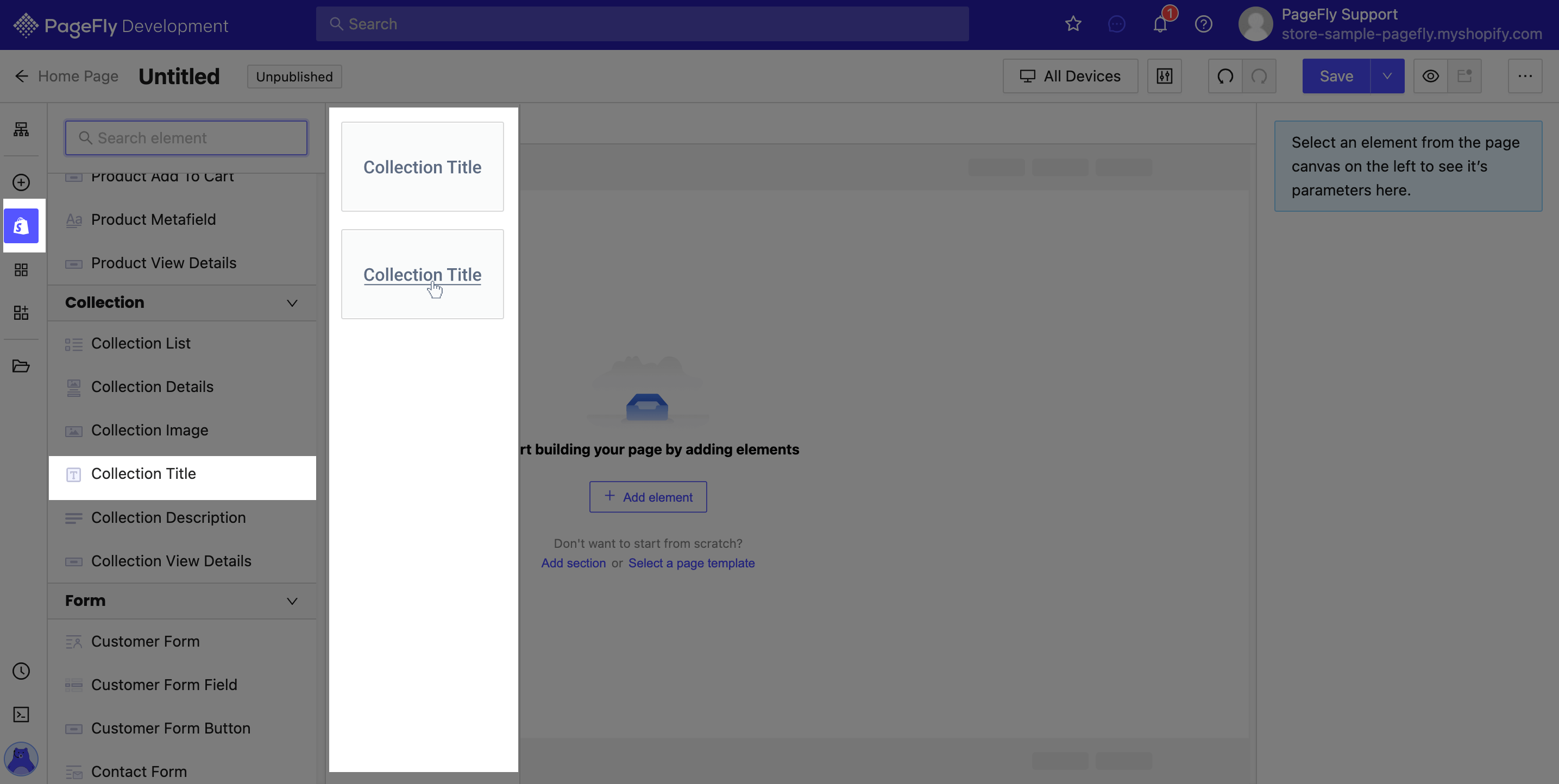
Task: Click the store-sample-pagefly.myshopify.com store name
Action: (1412, 34)
